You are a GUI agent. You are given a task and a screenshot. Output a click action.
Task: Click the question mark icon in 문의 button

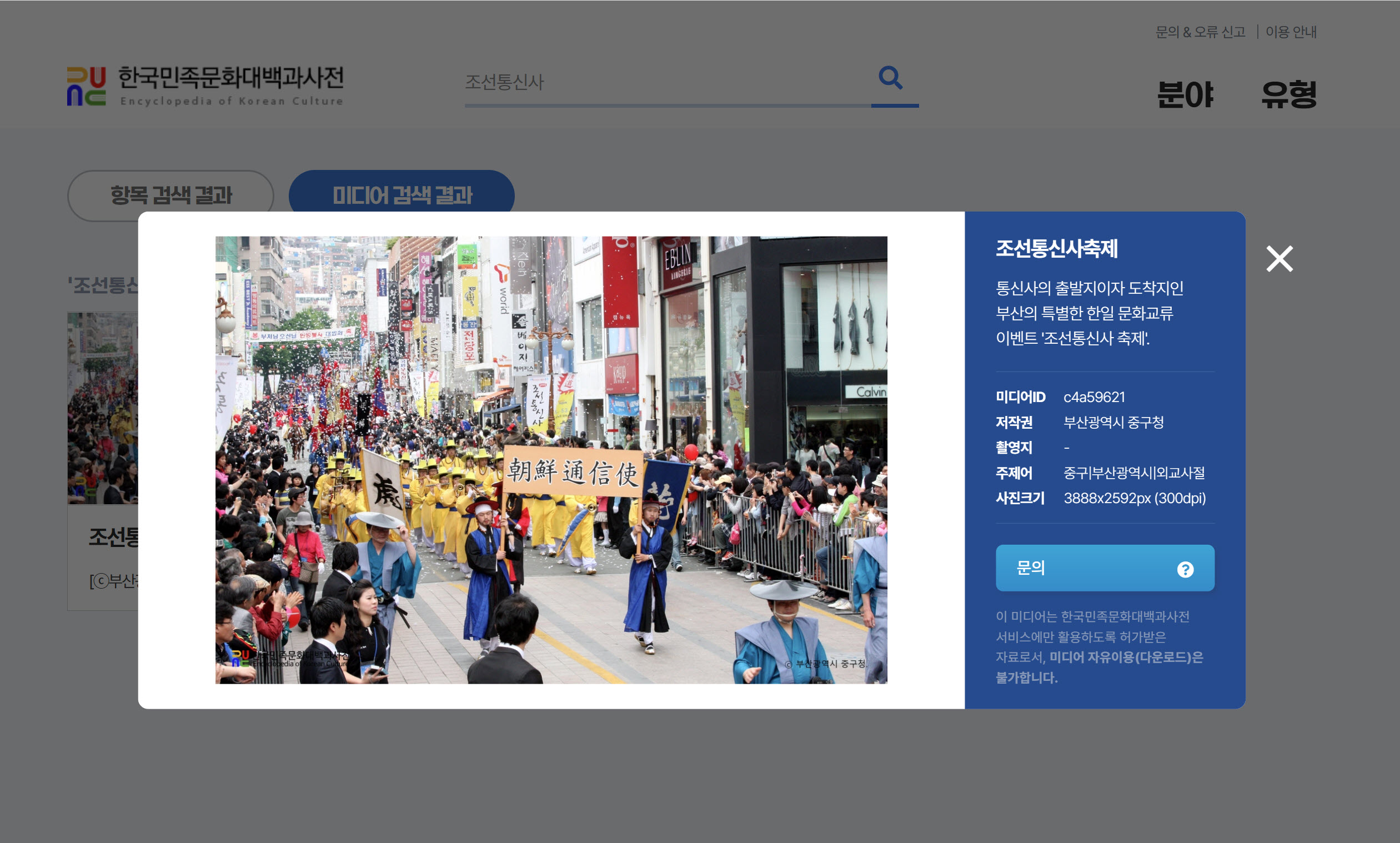[x=1185, y=569]
